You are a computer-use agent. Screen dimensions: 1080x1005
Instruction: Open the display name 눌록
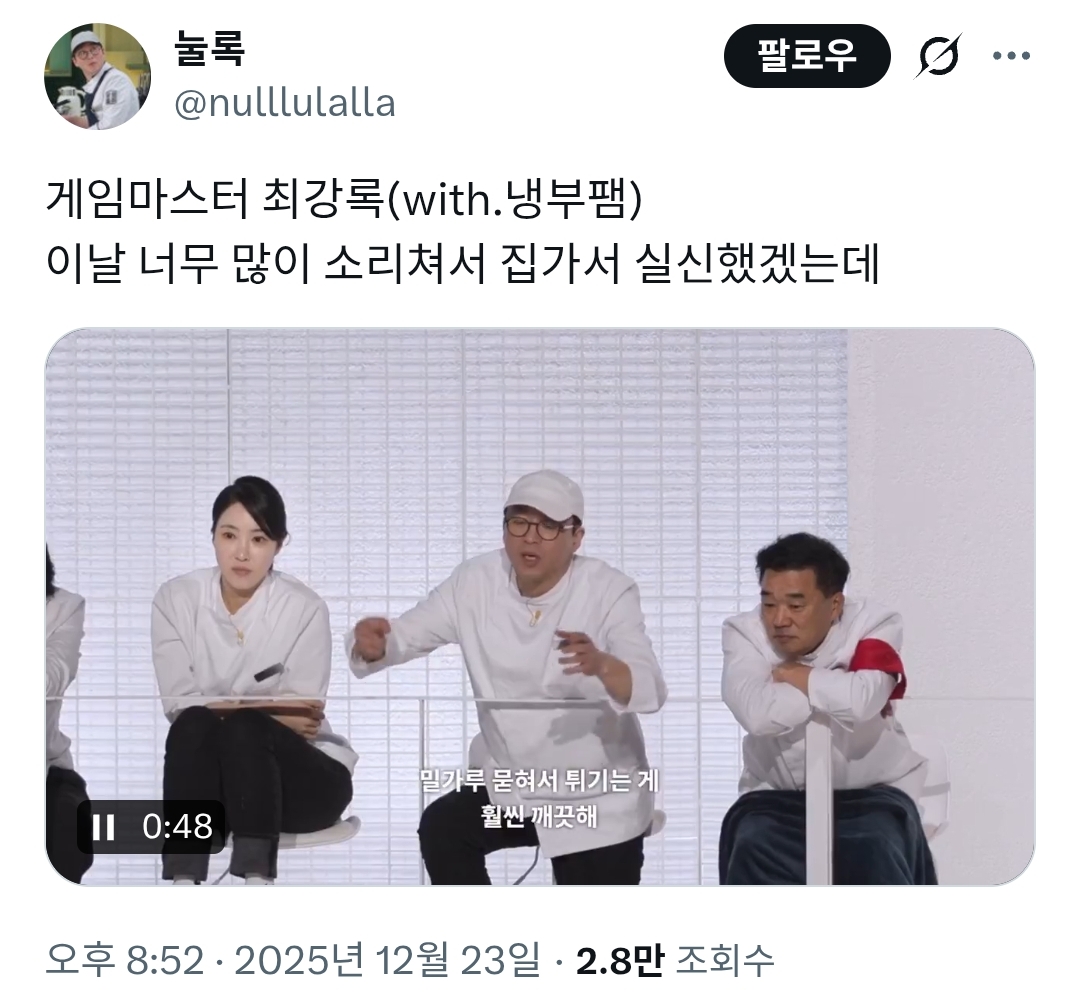point(209,48)
